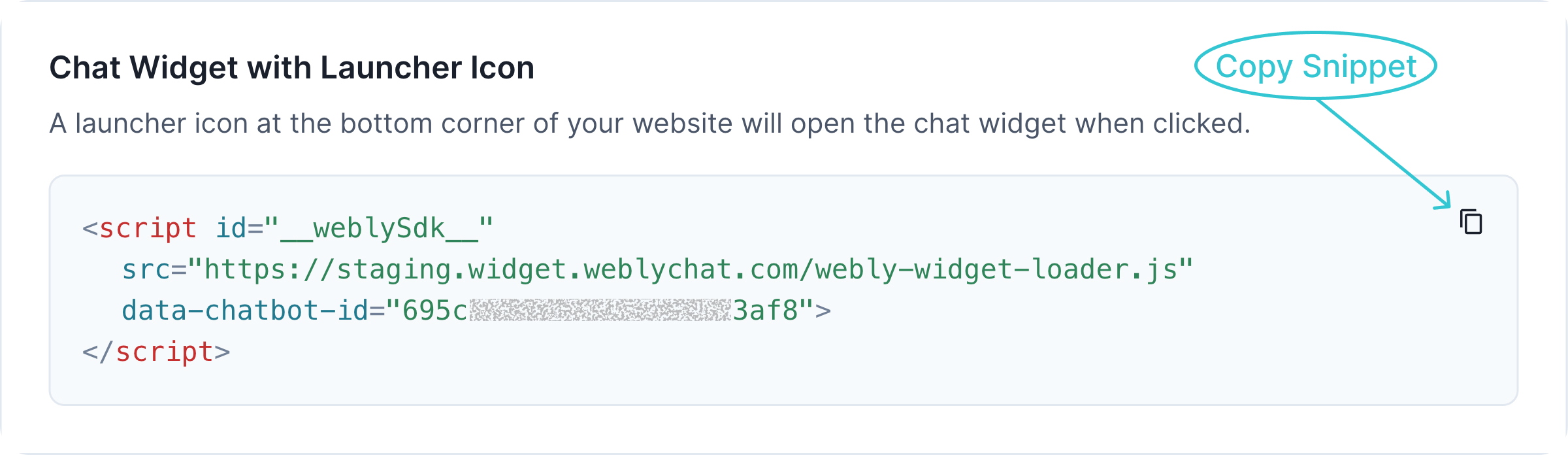Click the "Chat Widget with Launcher Icon" heading

coord(291,68)
